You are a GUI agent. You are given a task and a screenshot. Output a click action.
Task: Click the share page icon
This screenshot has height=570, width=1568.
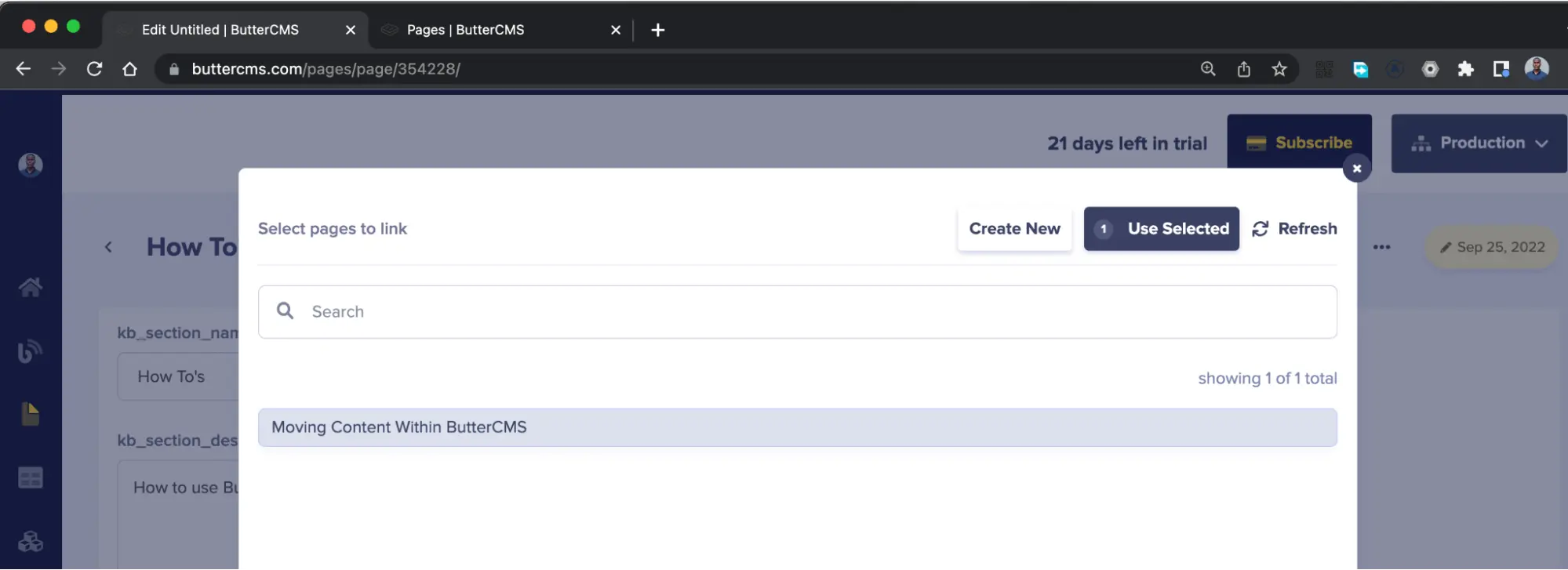point(1244,69)
